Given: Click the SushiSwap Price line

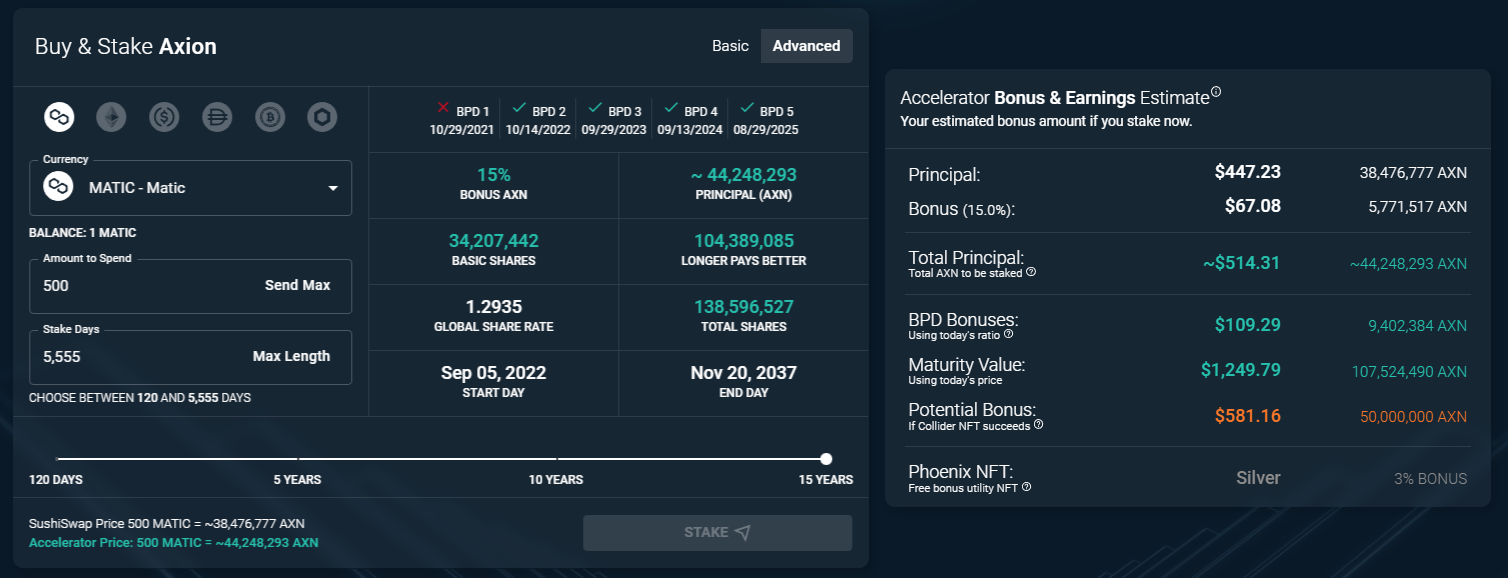Looking at the screenshot, I should (167, 524).
